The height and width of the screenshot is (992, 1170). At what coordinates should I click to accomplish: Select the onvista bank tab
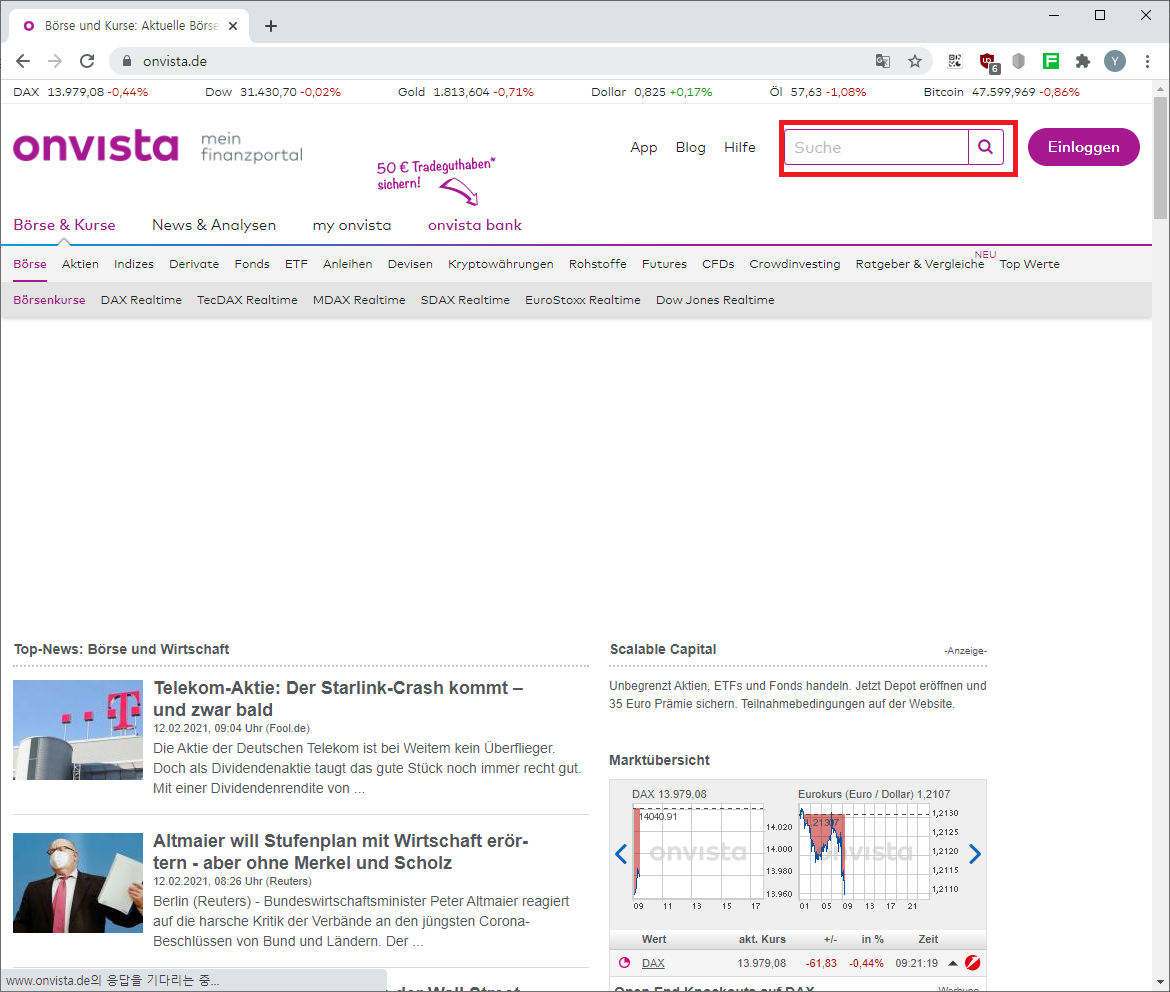pyautogui.click(x=475, y=225)
